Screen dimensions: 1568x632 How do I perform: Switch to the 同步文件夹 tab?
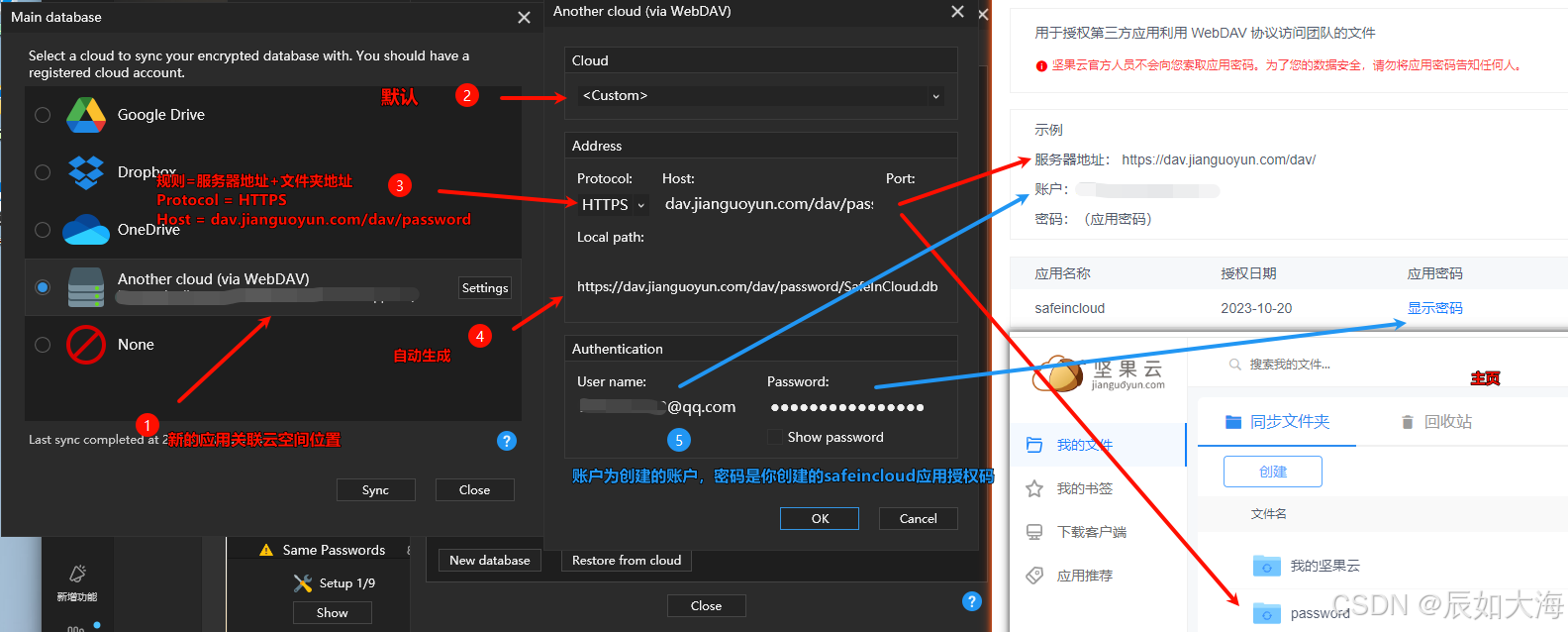pos(1277,422)
